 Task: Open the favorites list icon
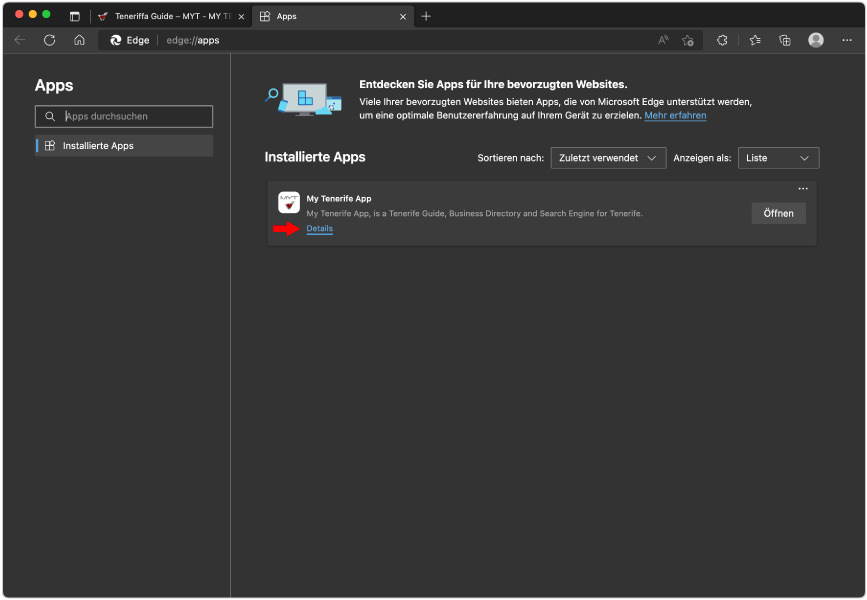pyautogui.click(x=755, y=40)
